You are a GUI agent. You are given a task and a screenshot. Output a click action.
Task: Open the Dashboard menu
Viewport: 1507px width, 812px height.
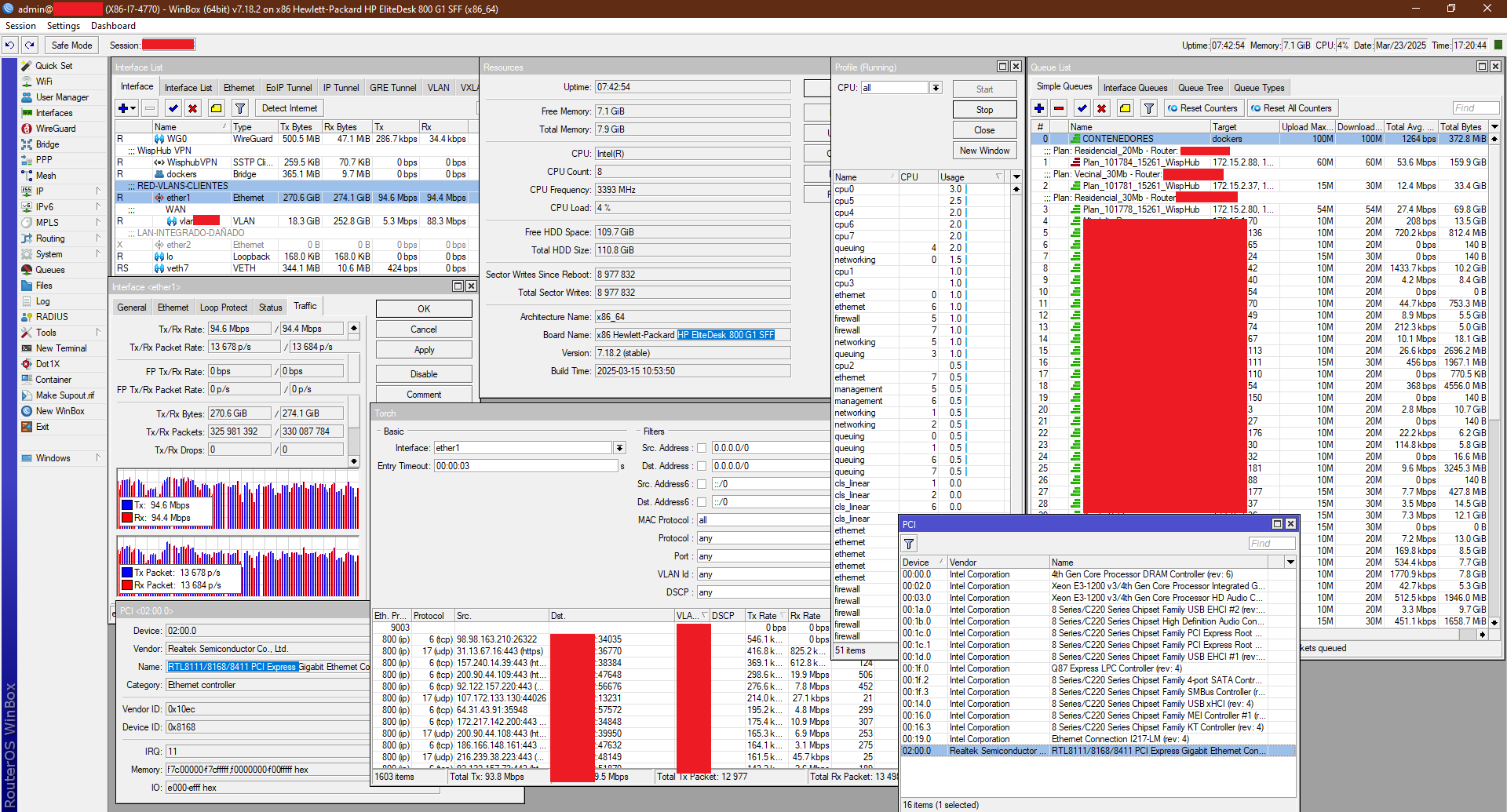pyautogui.click(x=113, y=26)
